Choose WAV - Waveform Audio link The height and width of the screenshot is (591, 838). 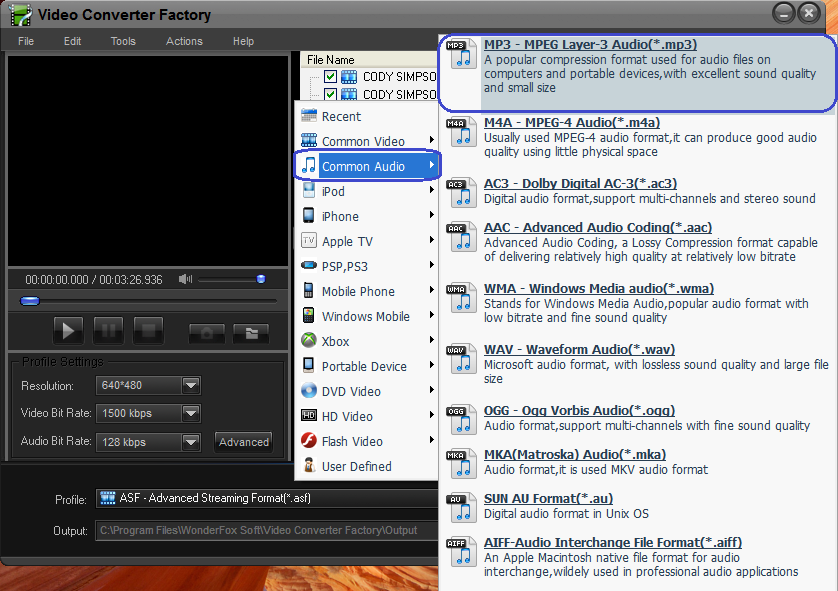click(x=579, y=349)
